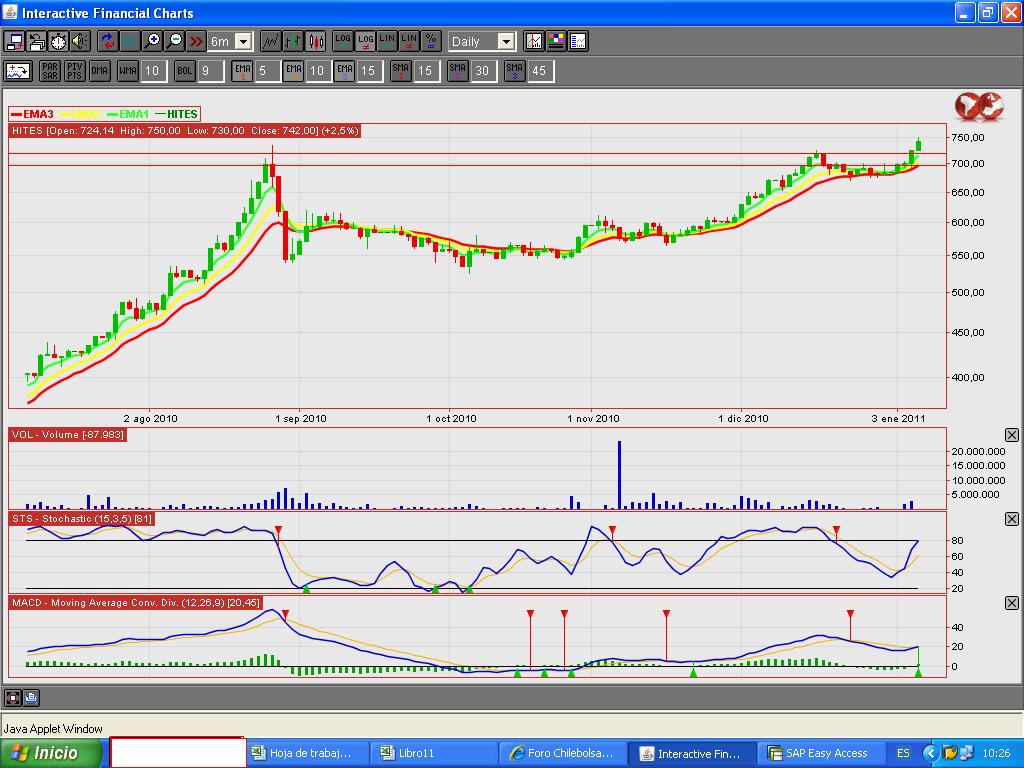Image resolution: width=1024 pixels, height=768 pixels.
Task: Toggle the WMA moving average indicator
Action: click(127, 71)
